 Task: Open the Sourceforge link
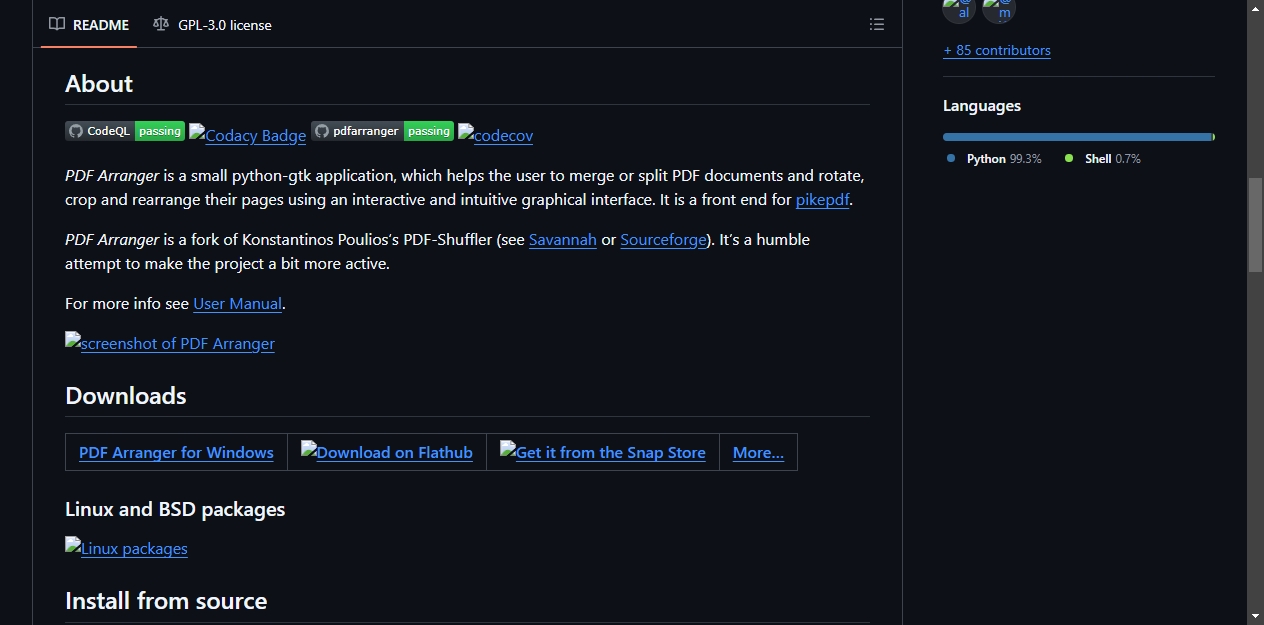(x=663, y=239)
